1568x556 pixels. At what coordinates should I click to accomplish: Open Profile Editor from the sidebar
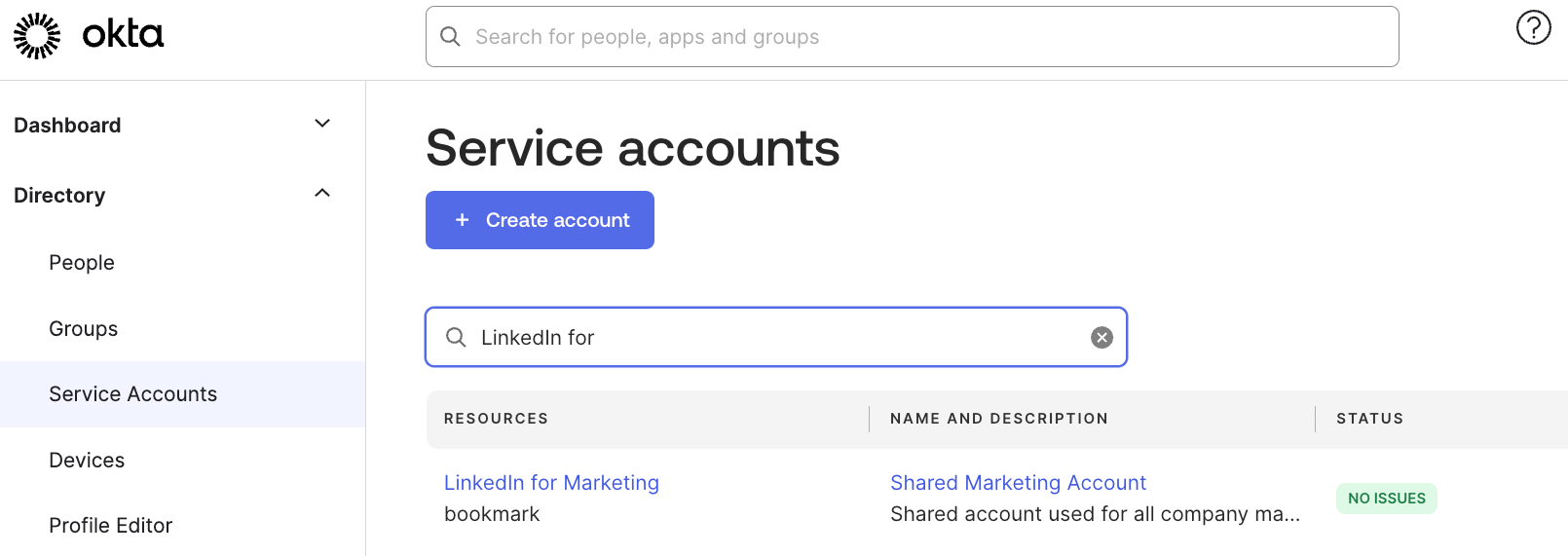(x=111, y=526)
